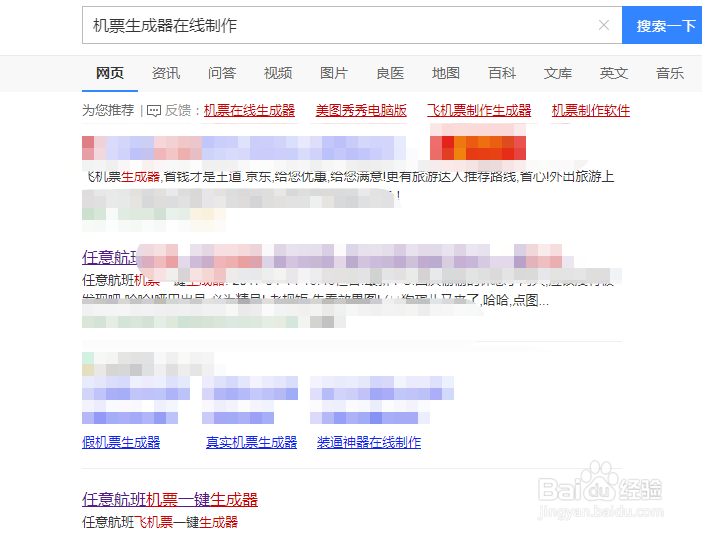Open suggested search 机票在线生成器
The height and width of the screenshot is (536, 702).
(249, 110)
